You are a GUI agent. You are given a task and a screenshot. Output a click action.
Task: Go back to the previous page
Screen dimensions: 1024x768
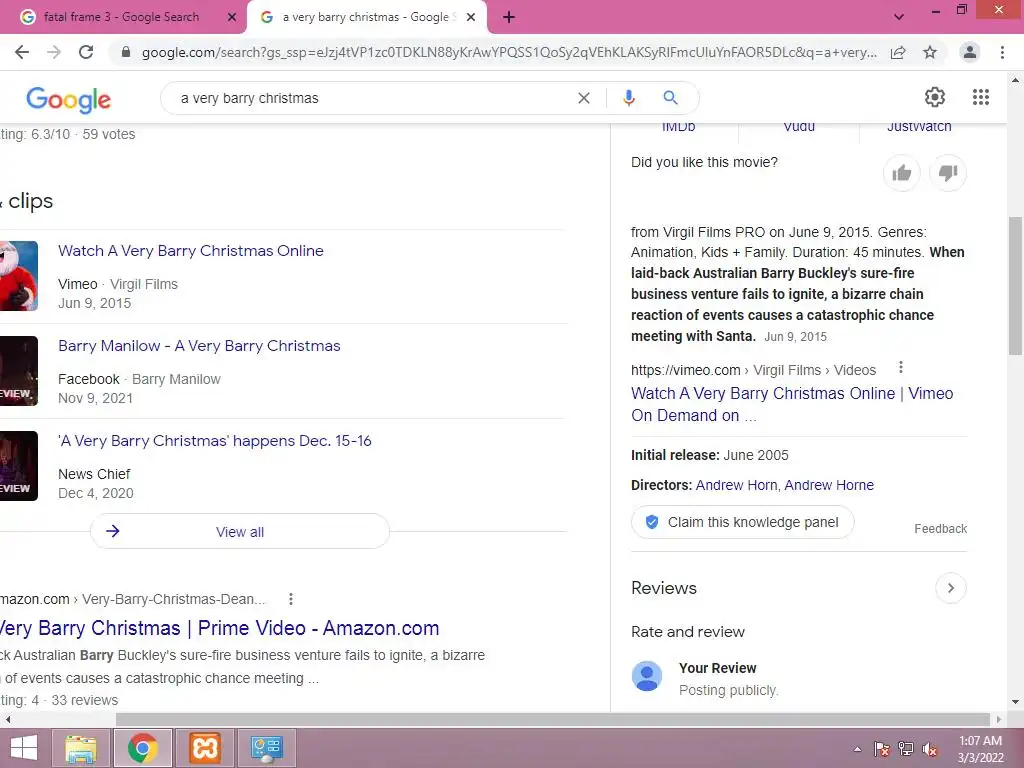(x=22, y=52)
